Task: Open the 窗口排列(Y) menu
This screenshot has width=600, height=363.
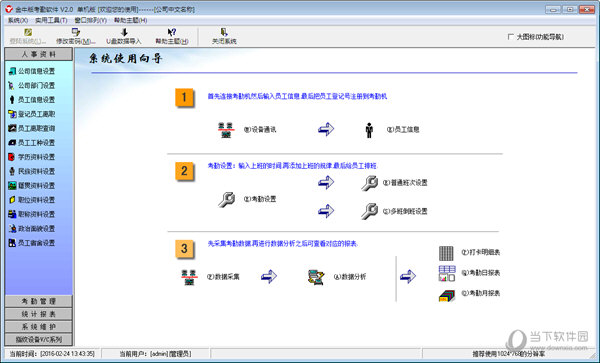Action: point(90,20)
